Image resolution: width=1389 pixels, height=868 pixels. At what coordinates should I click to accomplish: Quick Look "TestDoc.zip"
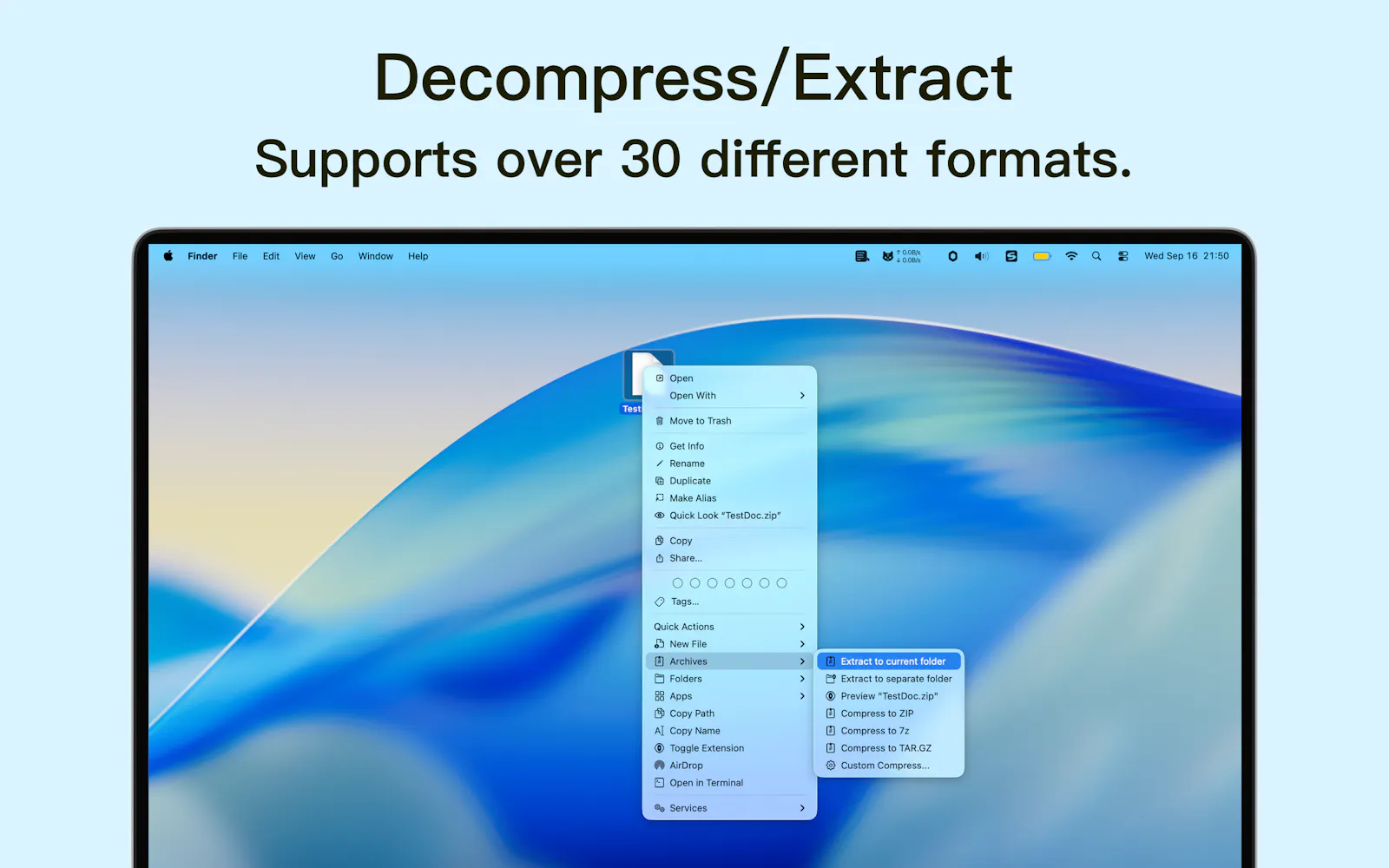click(x=729, y=516)
